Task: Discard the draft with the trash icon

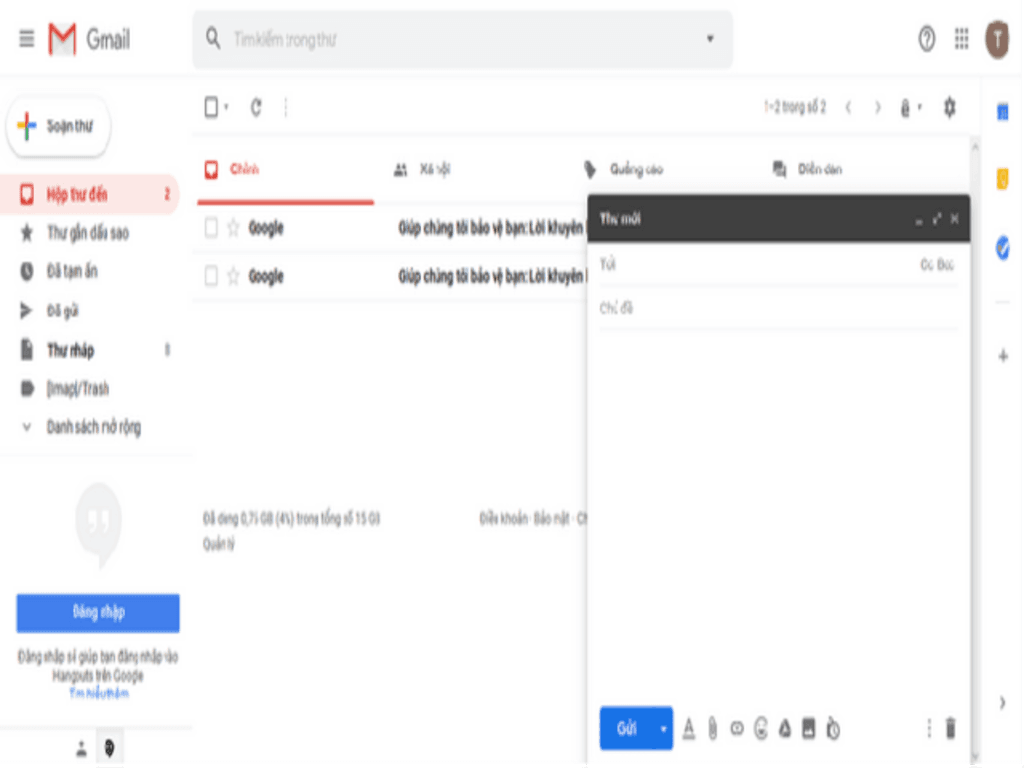Action: tap(948, 728)
